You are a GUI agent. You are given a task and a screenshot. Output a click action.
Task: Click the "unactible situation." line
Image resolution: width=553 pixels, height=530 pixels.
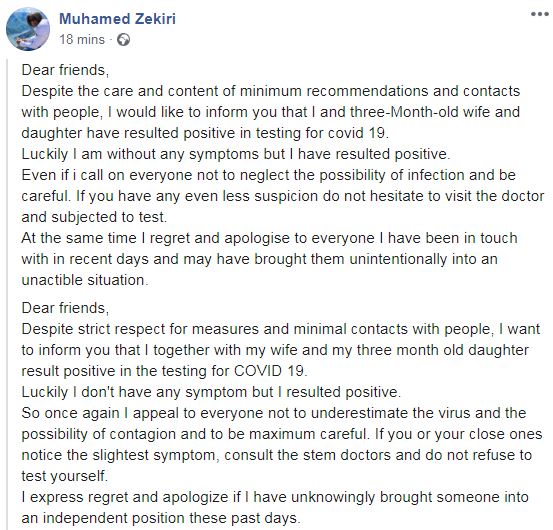[x=85, y=280]
